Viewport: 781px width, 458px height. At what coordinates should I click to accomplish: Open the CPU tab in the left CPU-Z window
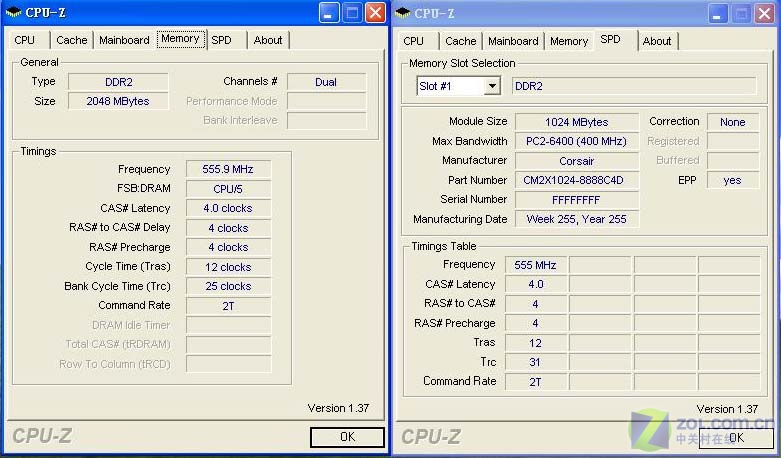[x=25, y=40]
